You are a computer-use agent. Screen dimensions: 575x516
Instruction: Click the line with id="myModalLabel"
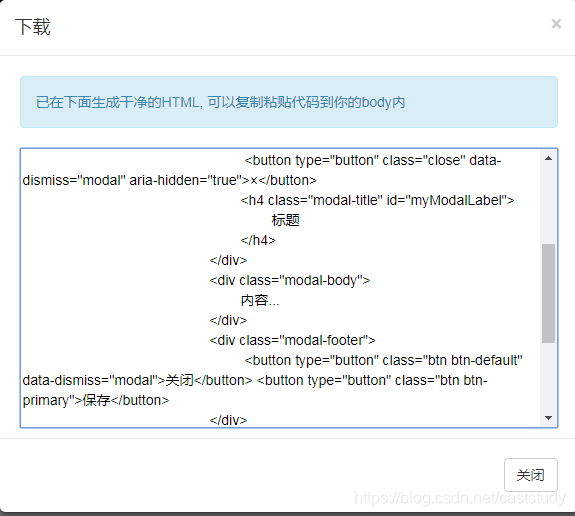377,200
